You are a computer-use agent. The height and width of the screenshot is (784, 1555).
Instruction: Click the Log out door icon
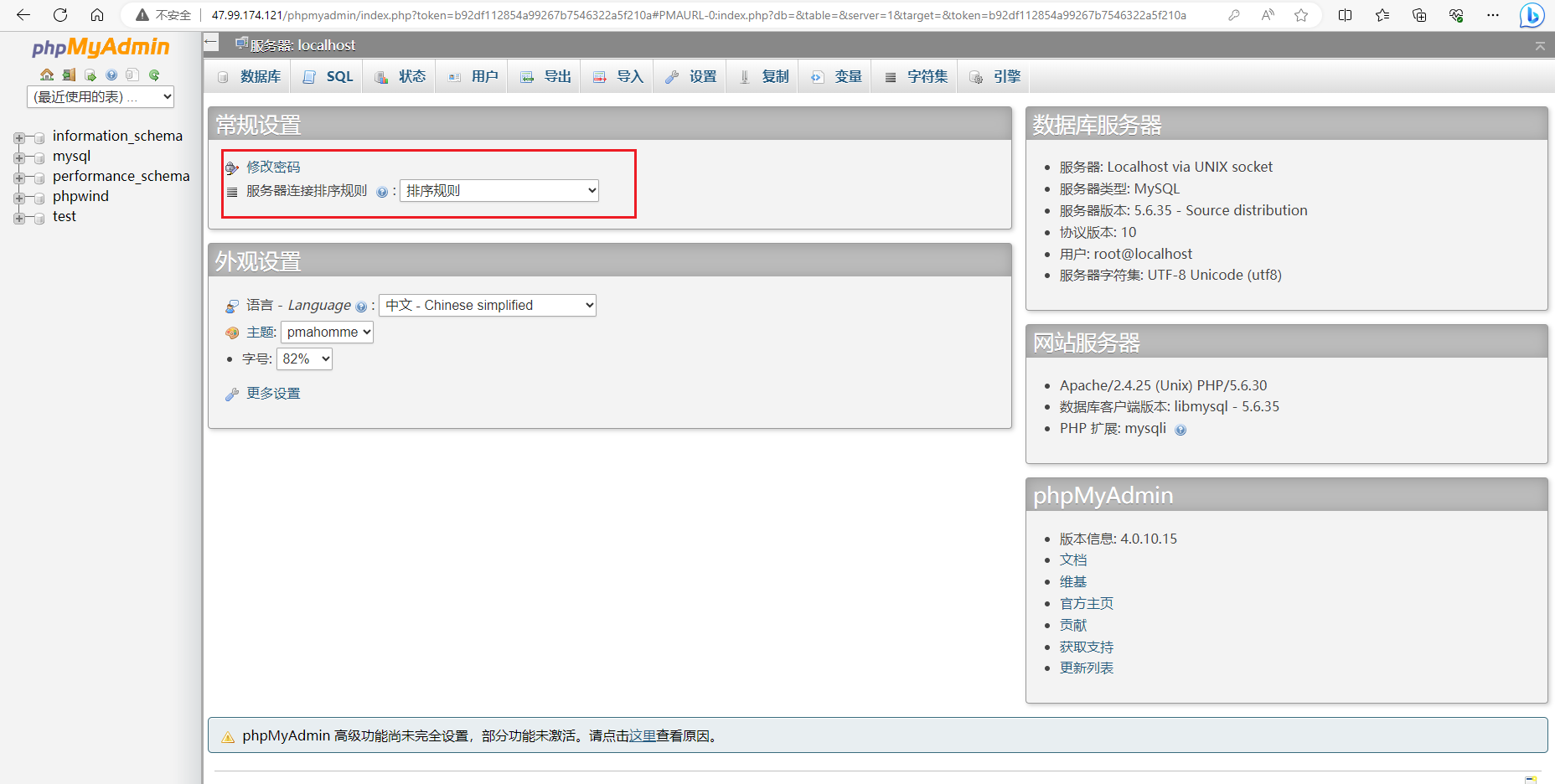pos(69,75)
